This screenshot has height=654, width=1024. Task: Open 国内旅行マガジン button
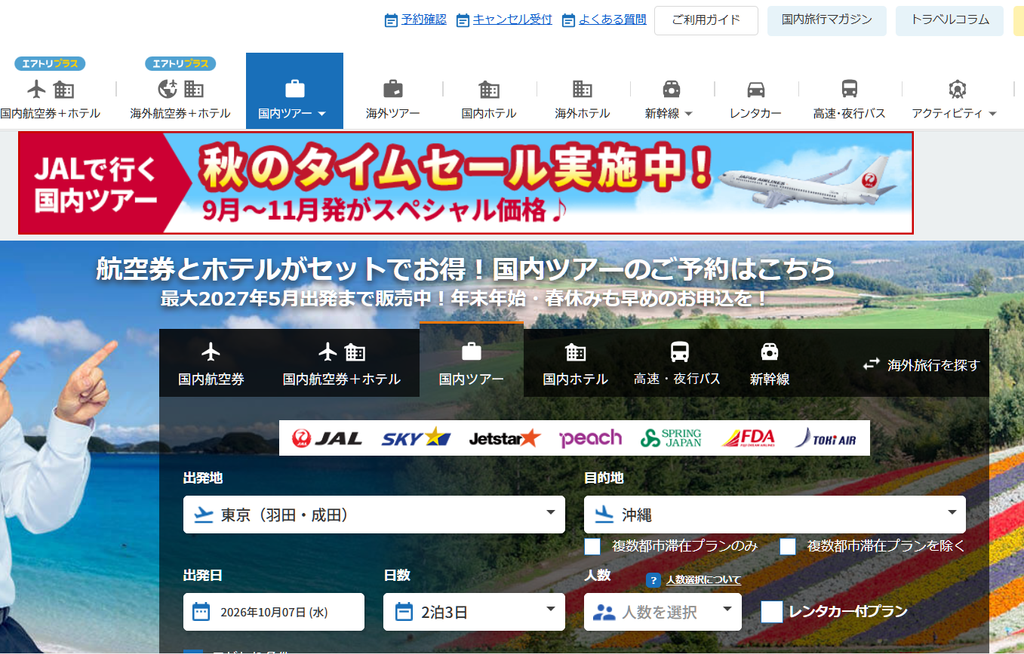(827, 20)
